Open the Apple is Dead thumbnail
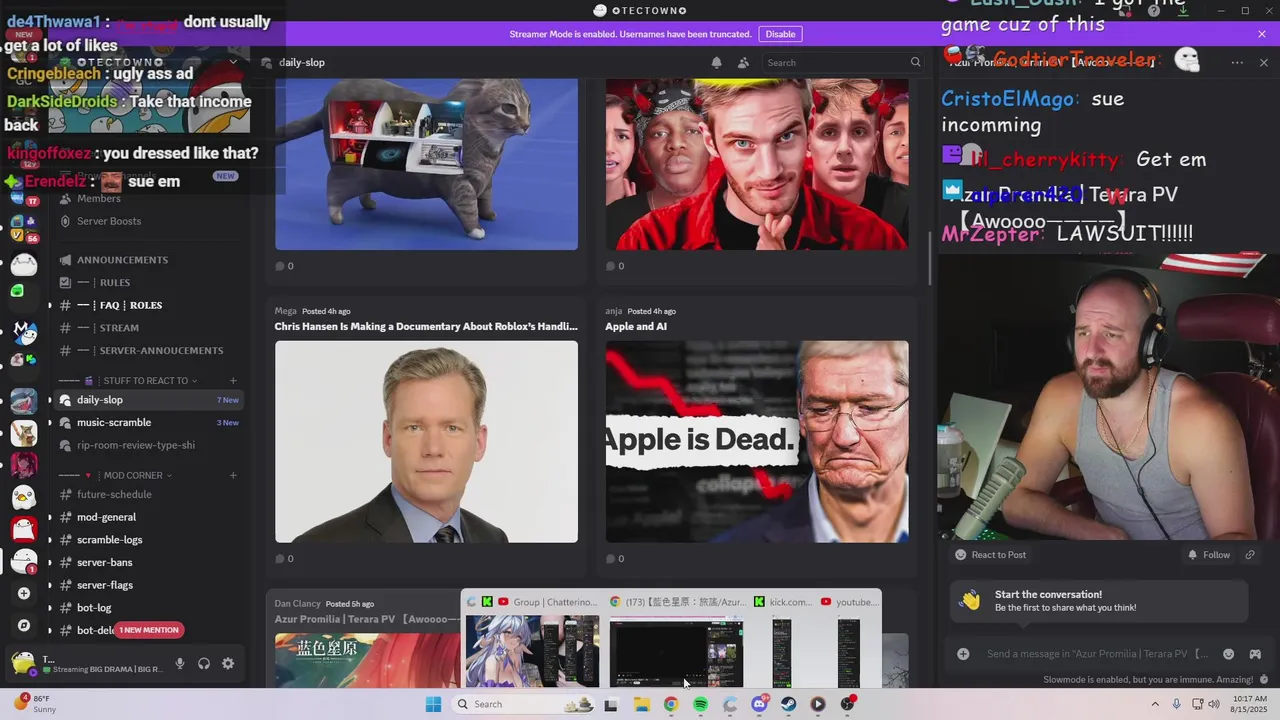 pos(757,442)
